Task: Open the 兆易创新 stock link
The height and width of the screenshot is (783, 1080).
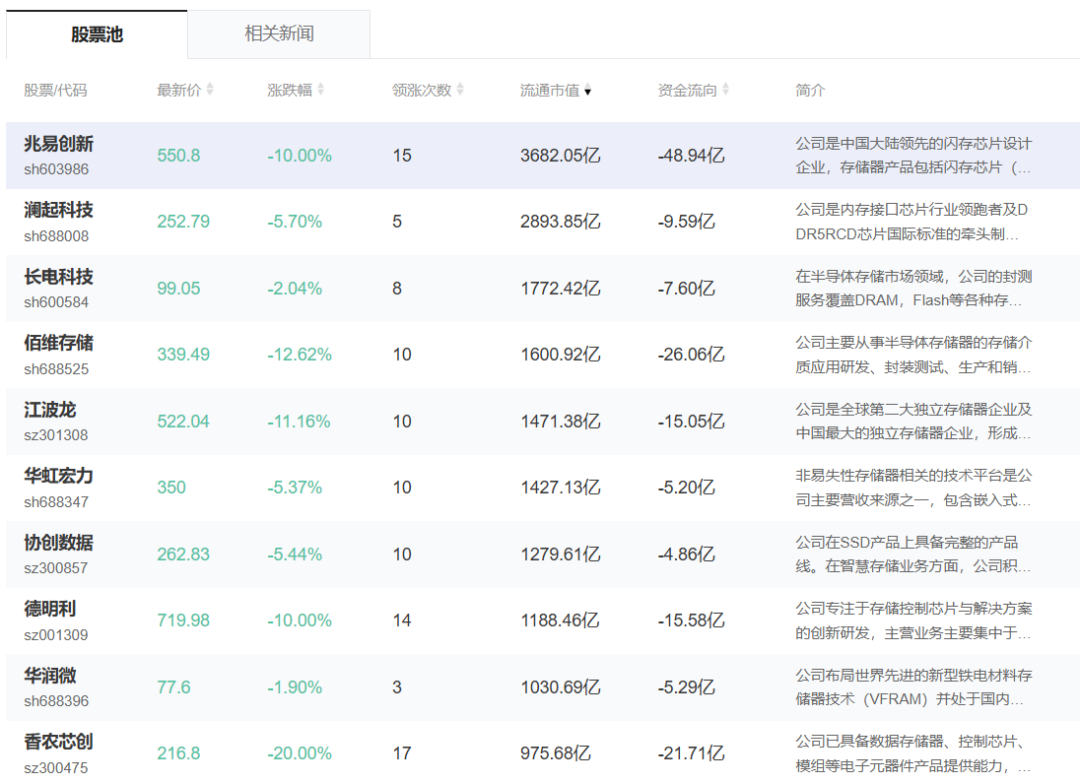Action: [x=59, y=144]
